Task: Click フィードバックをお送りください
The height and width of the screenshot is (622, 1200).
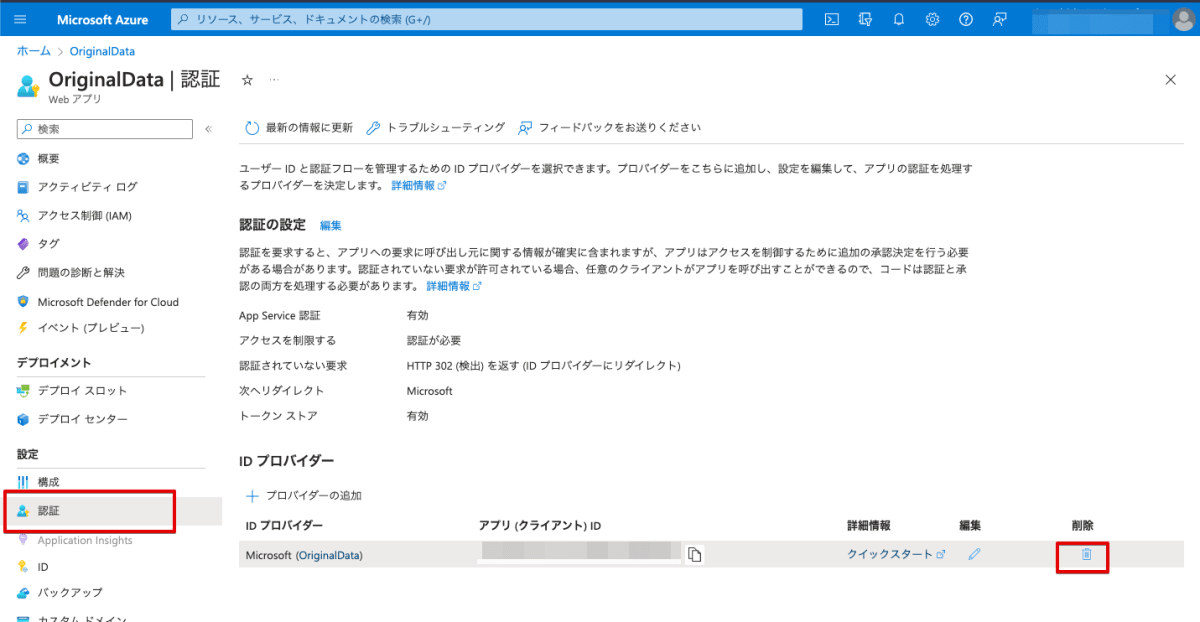Action: tap(609, 128)
